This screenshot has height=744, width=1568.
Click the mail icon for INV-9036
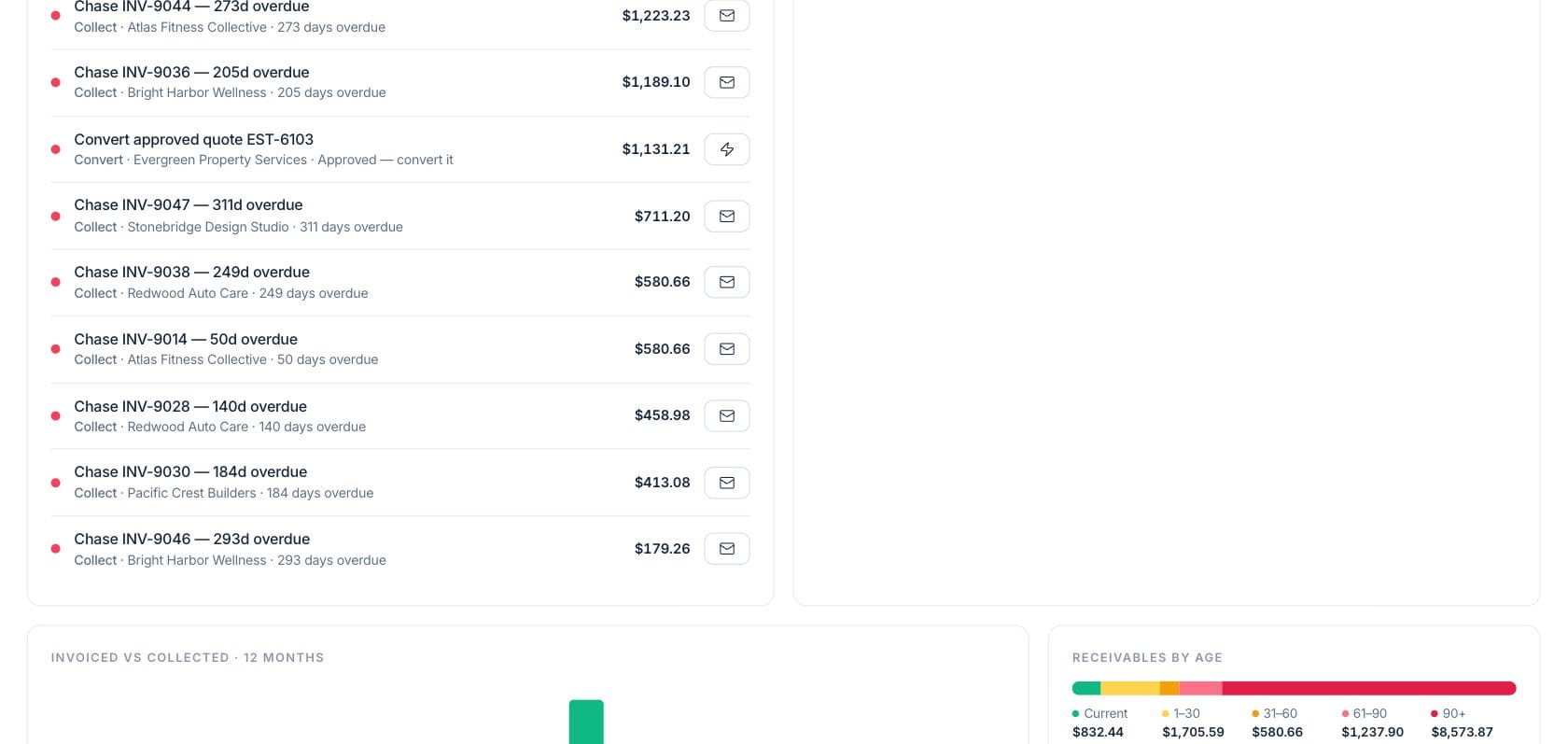pyautogui.click(x=726, y=82)
